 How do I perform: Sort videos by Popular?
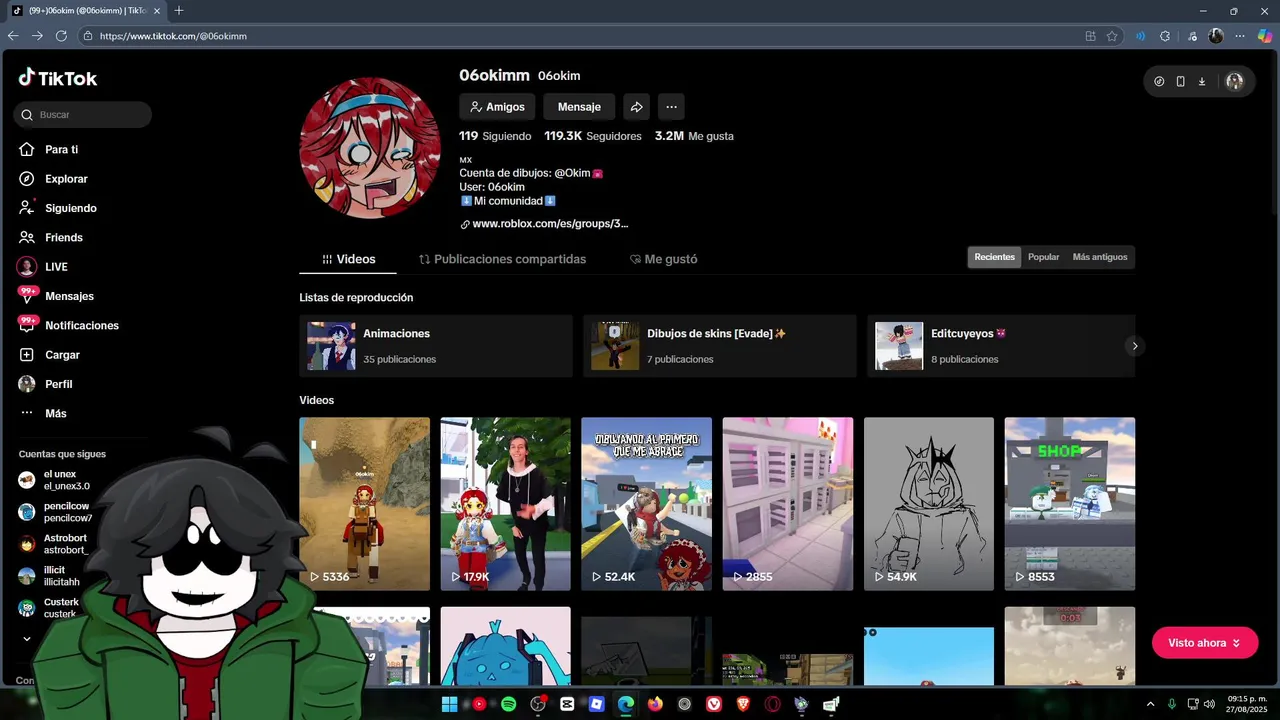click(x=1043, y=257)
